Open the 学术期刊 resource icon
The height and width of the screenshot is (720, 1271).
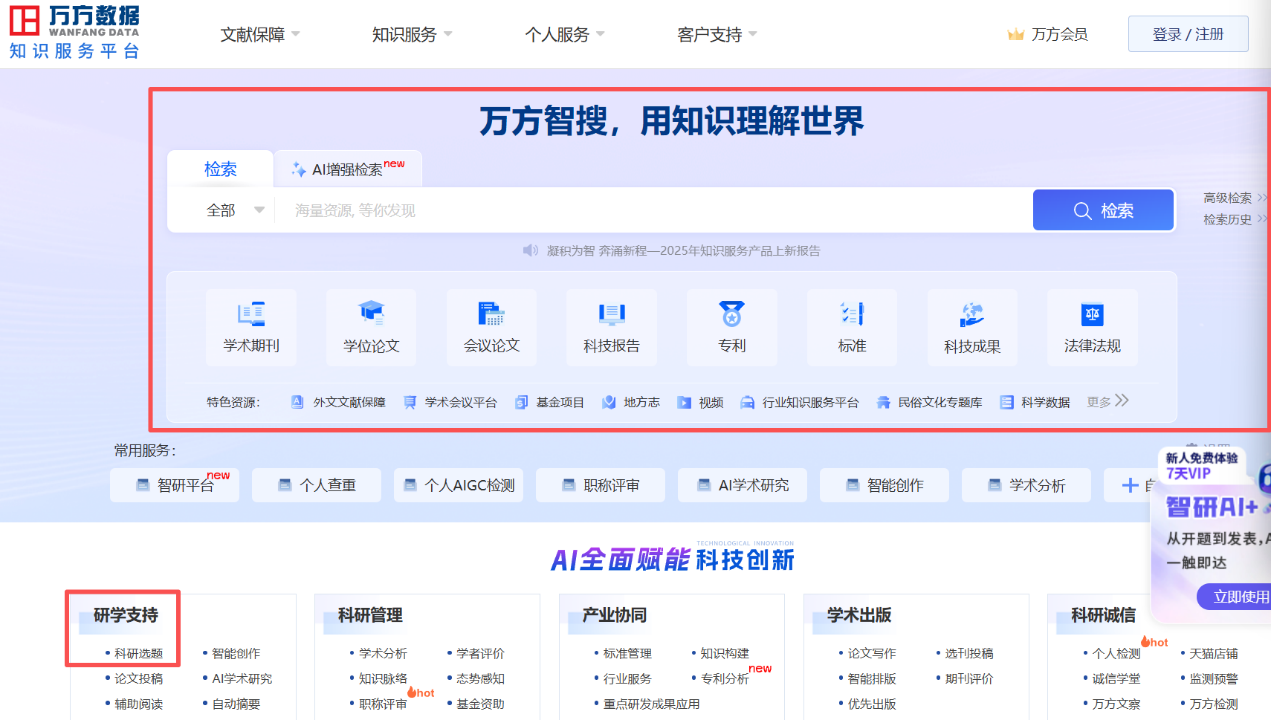tap(251, 314)
